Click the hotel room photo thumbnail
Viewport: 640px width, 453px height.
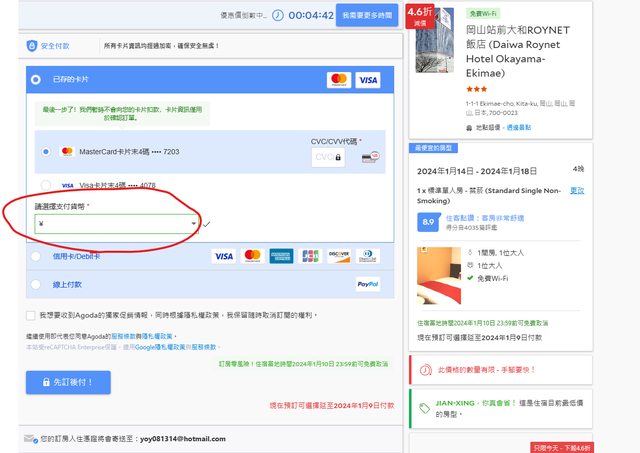(438, 276)
